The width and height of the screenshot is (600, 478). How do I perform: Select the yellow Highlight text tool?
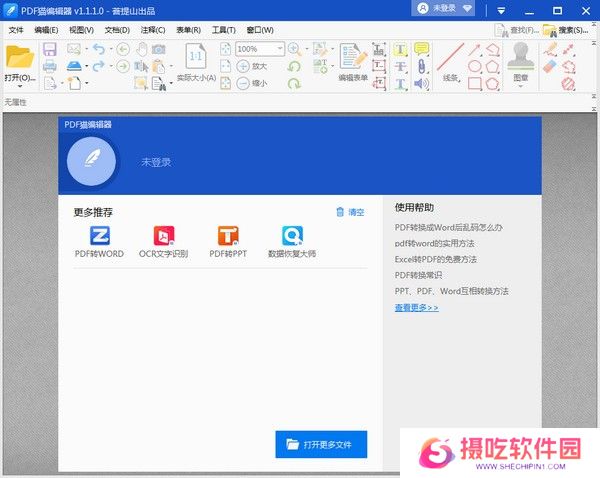pos(400,49)
